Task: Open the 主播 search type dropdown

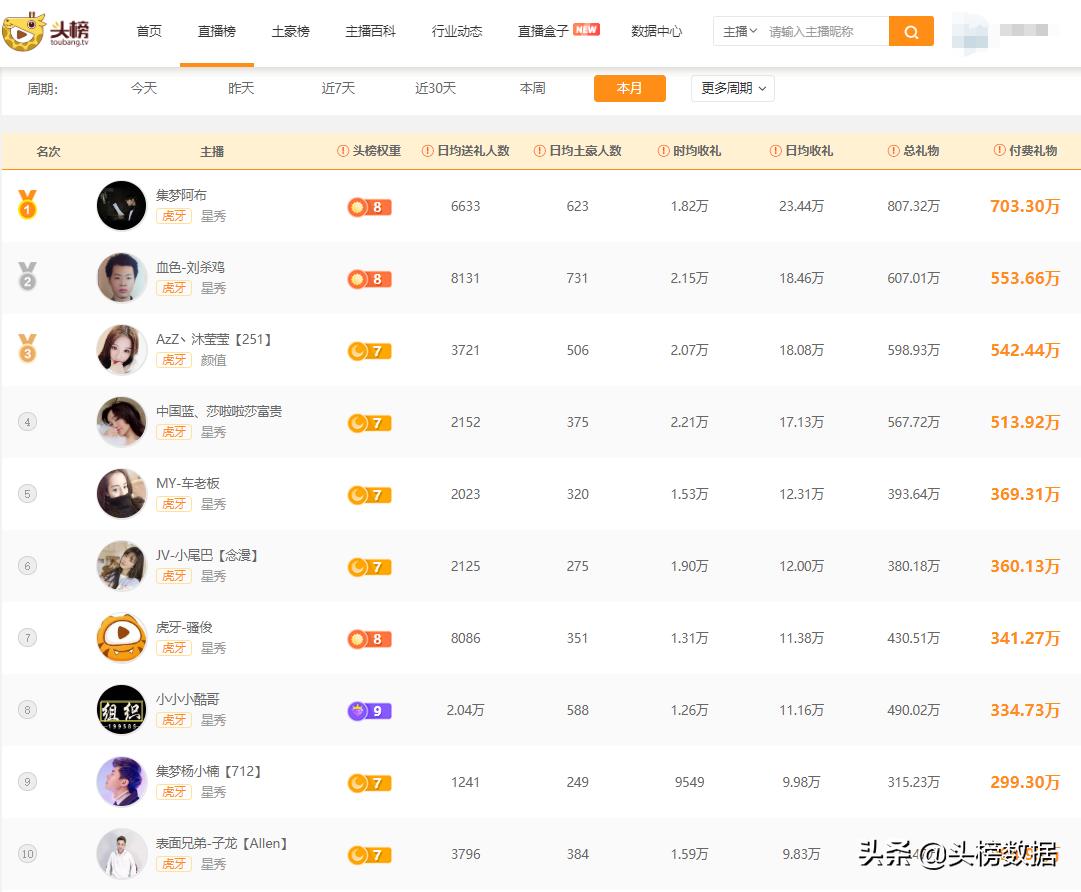Action: click(x=740, y=32)
